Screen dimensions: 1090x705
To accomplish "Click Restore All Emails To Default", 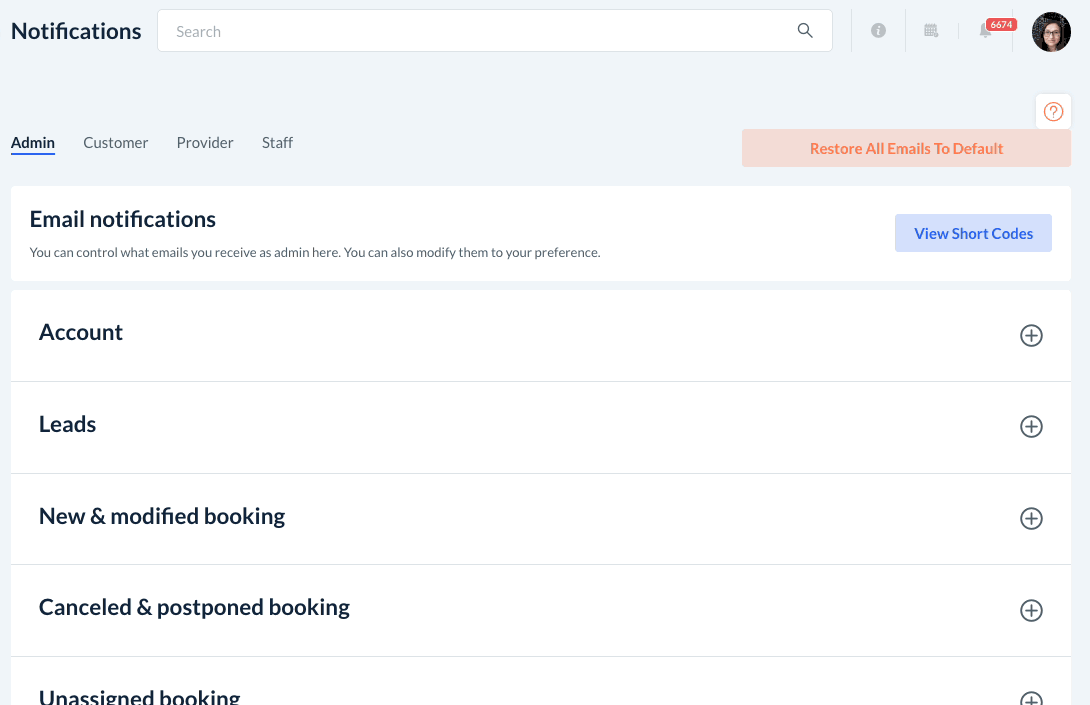I will (906, 149).
